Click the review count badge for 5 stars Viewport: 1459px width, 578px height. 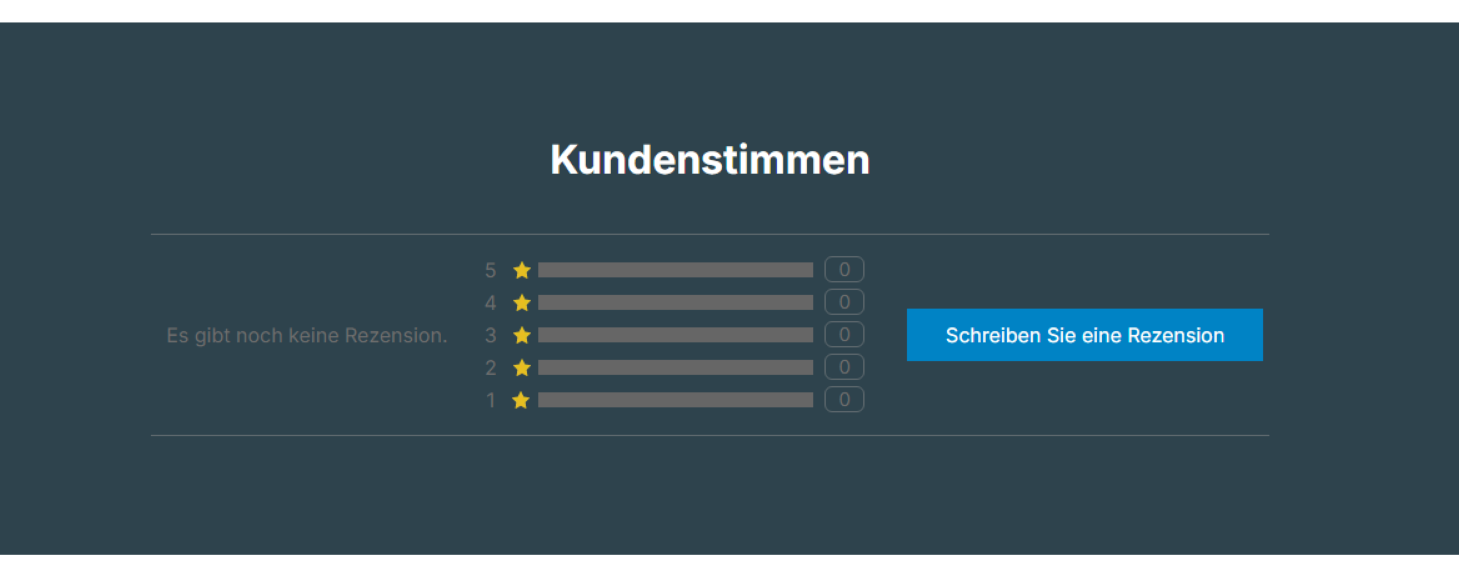[844, 270]
